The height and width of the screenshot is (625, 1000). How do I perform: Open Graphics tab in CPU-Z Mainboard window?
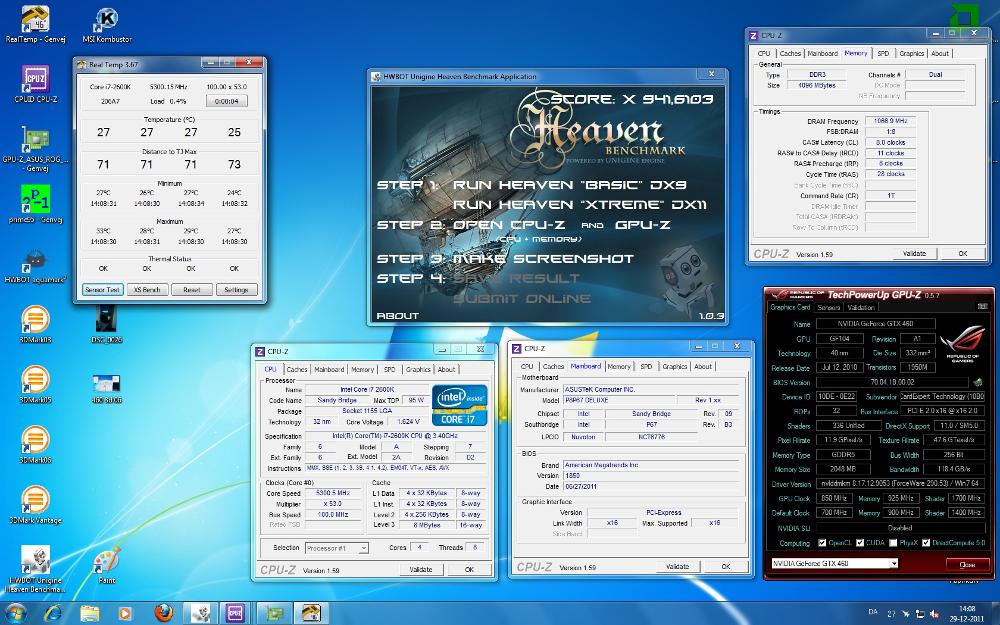674,367
